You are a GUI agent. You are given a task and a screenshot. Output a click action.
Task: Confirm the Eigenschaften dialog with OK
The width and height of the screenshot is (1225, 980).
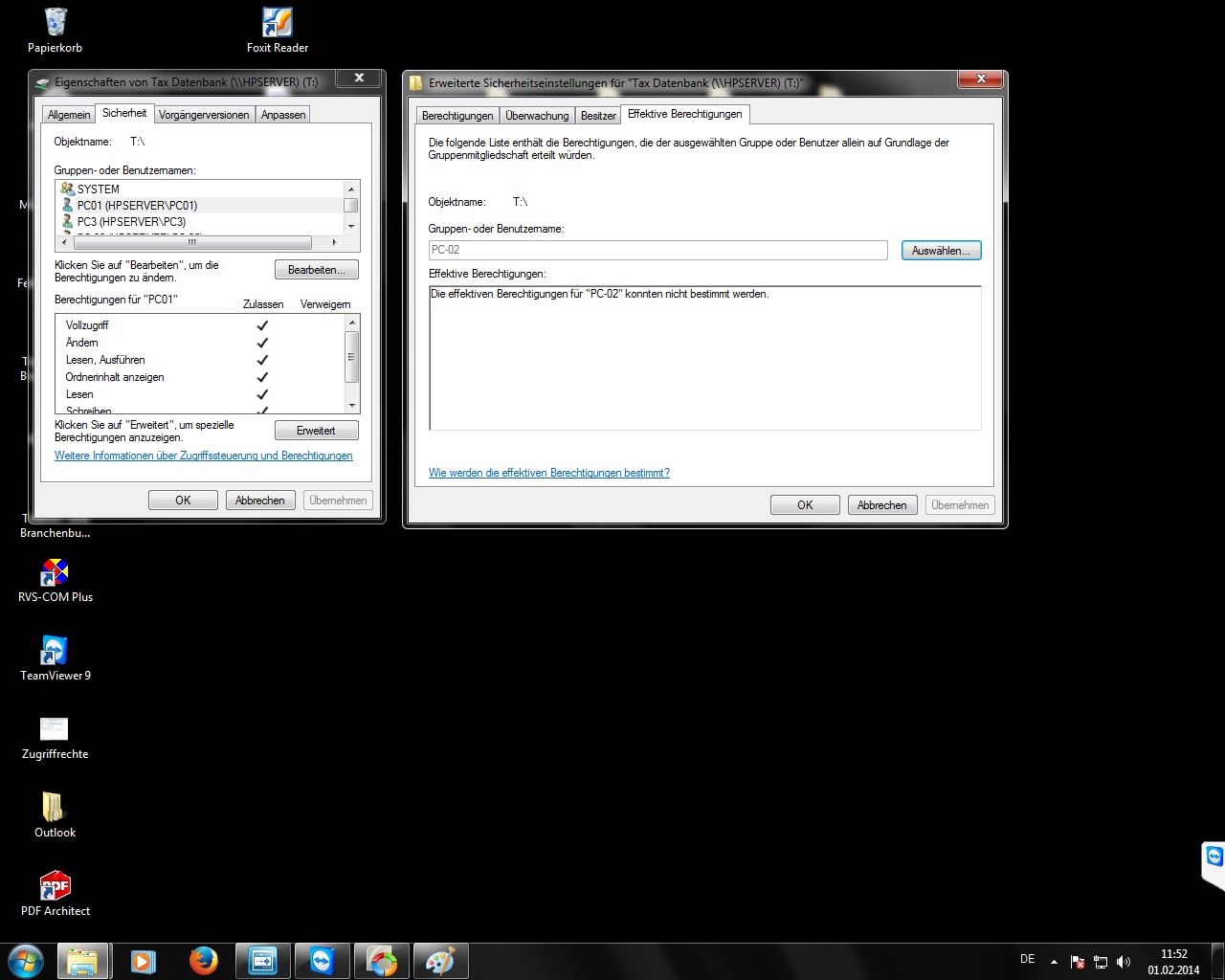[x=183, y=501]
